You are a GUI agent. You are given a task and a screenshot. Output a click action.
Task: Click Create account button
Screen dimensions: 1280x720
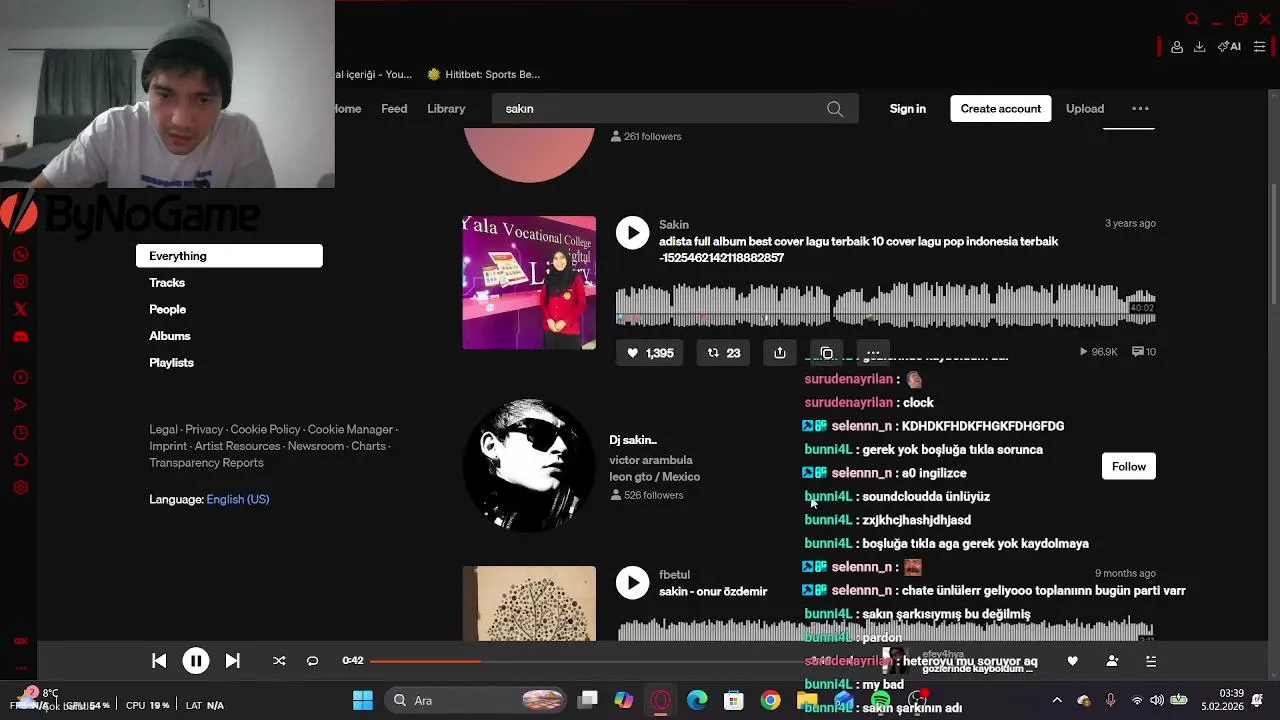click(1001, 109)
